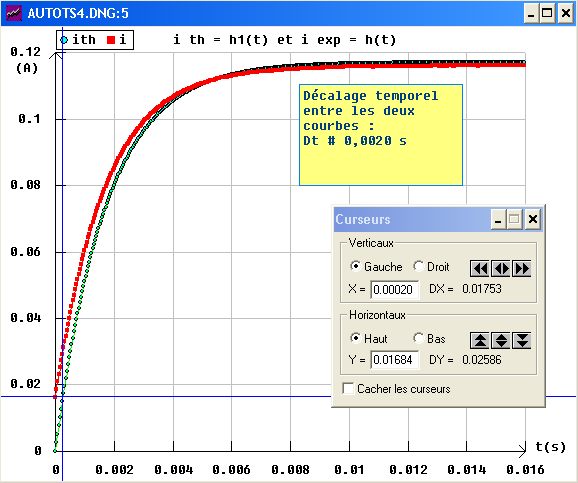Click the ith legend marker
Viewport: 578px width, 483px height.
tap(64, 40)
